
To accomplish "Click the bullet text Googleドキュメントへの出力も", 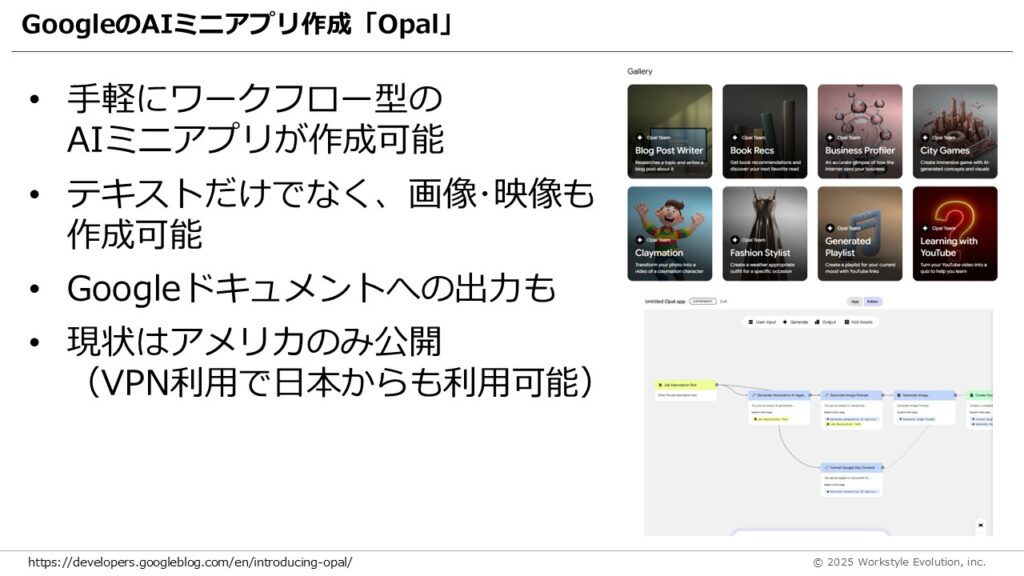I will pos(312,289).
